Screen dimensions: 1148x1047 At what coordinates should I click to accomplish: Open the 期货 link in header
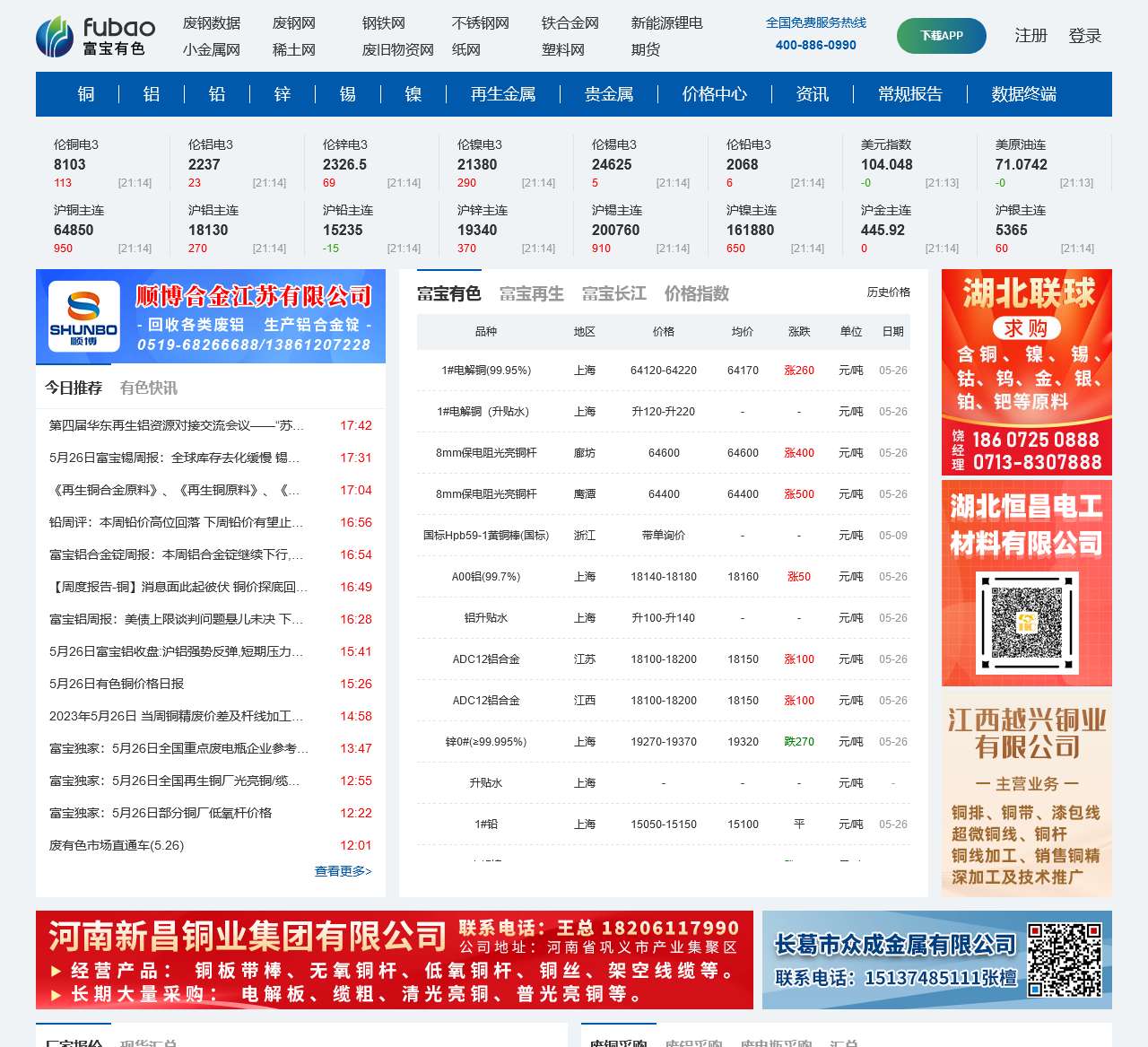click(x=646, y=49)
